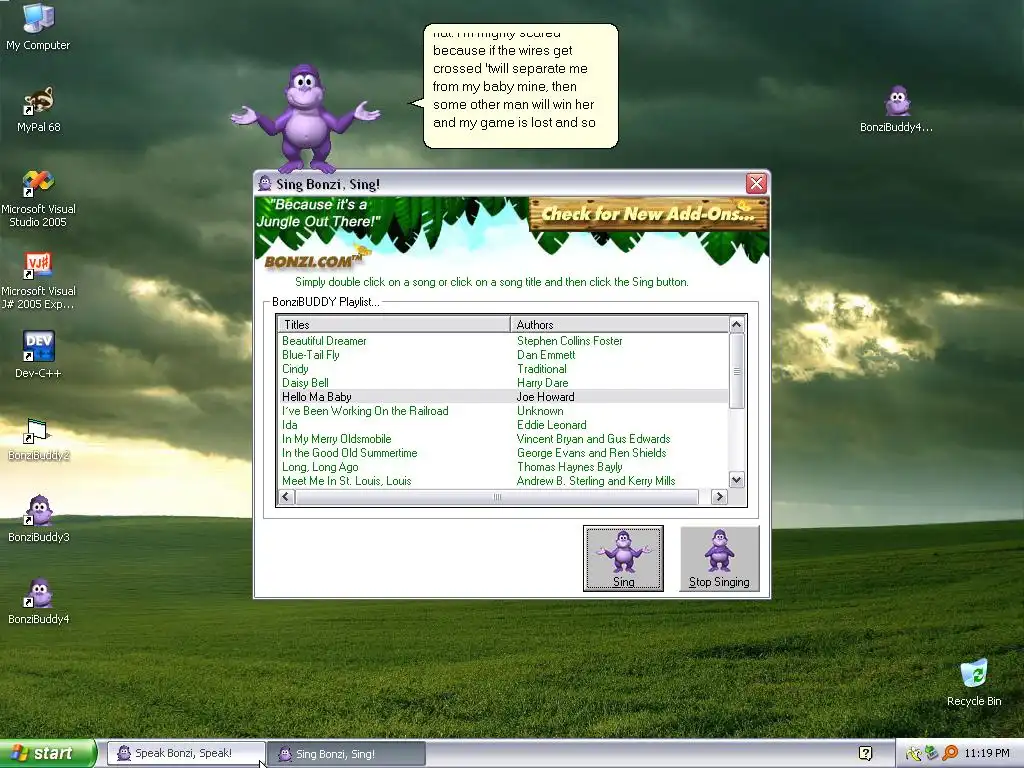Open the My Computer desktop icon

38,26
